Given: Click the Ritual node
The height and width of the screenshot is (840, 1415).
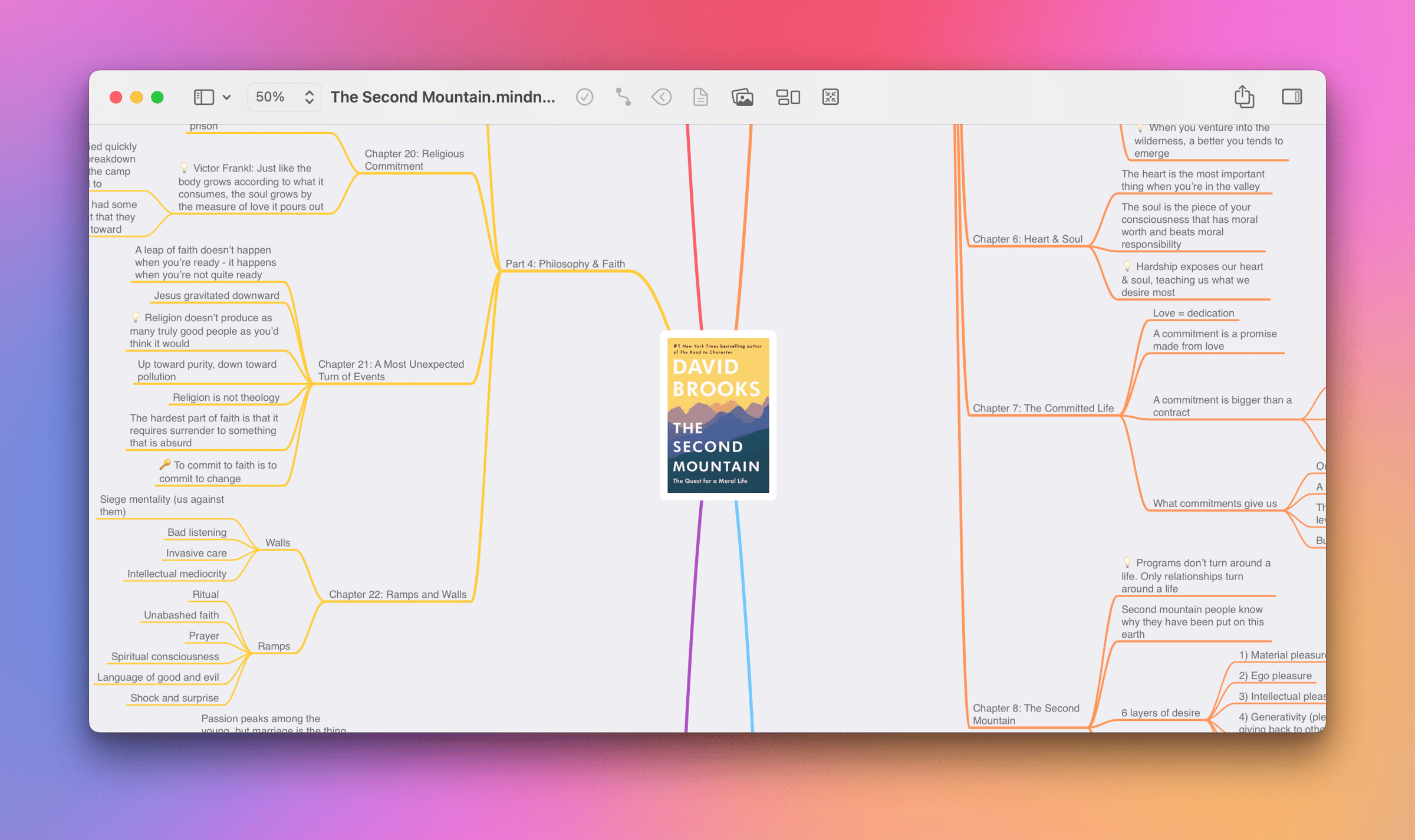Looking at the screenshot, I should 205,594.
